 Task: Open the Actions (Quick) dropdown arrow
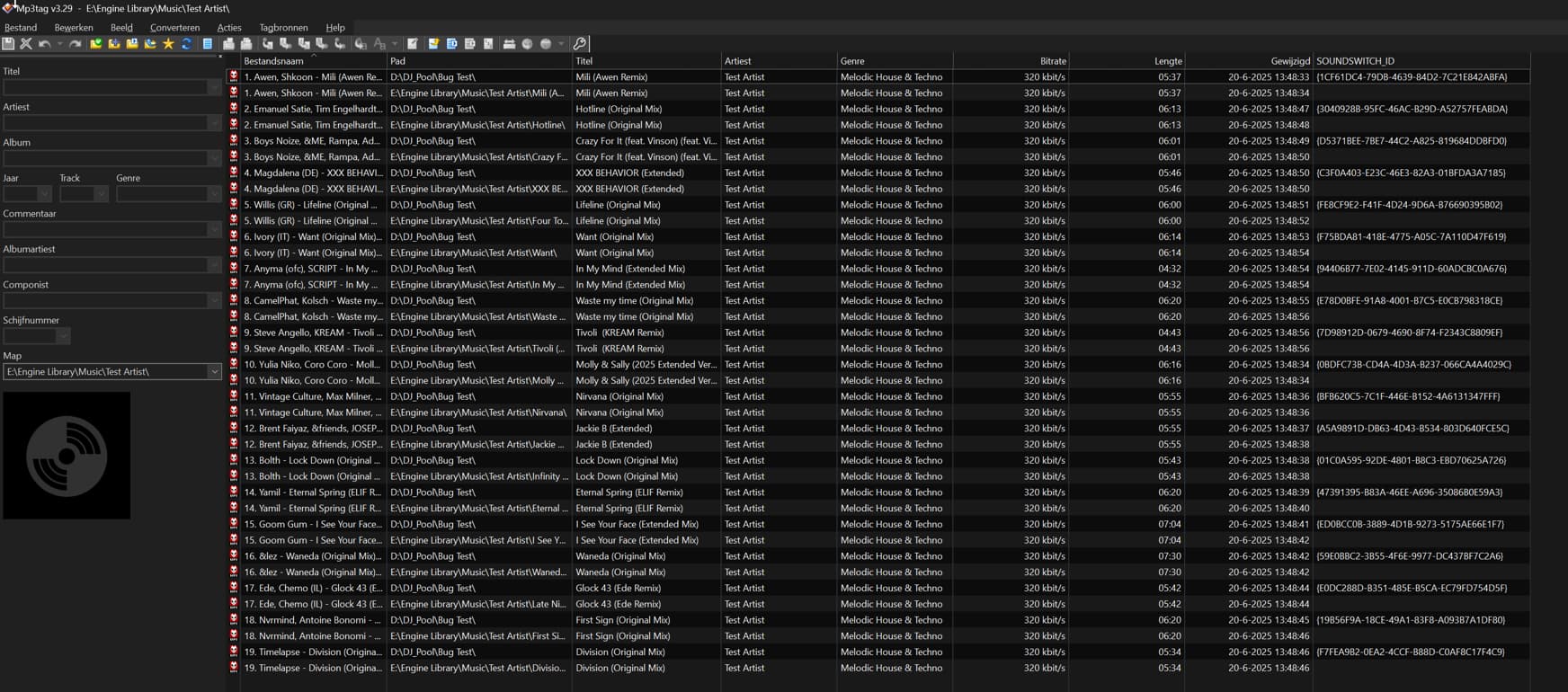394,43
